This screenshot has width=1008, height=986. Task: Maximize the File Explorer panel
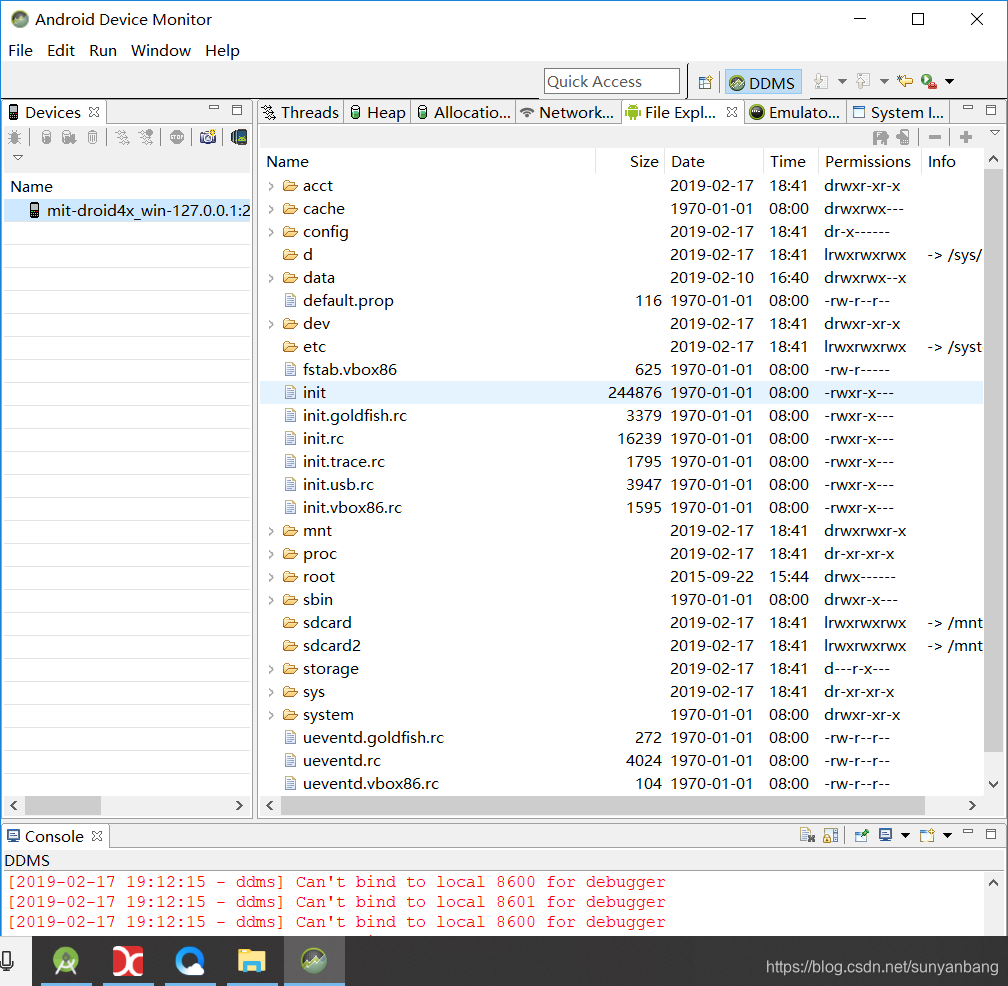[x=991, y=110]
